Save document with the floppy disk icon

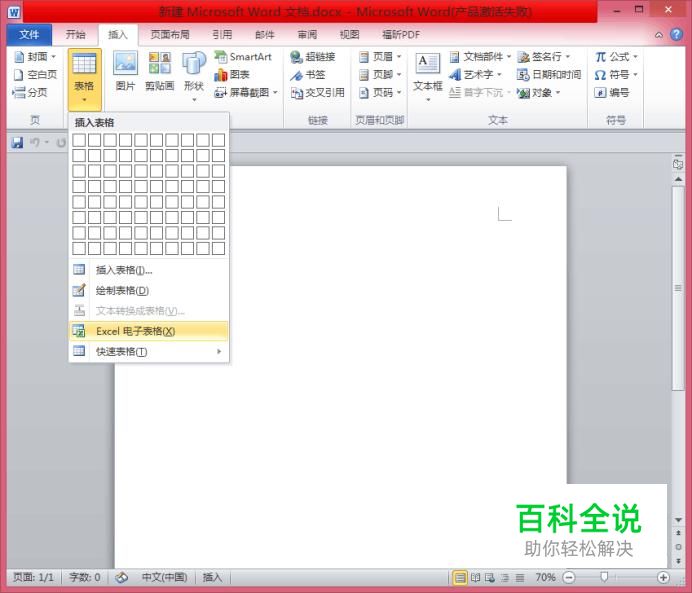coord(17,143)
